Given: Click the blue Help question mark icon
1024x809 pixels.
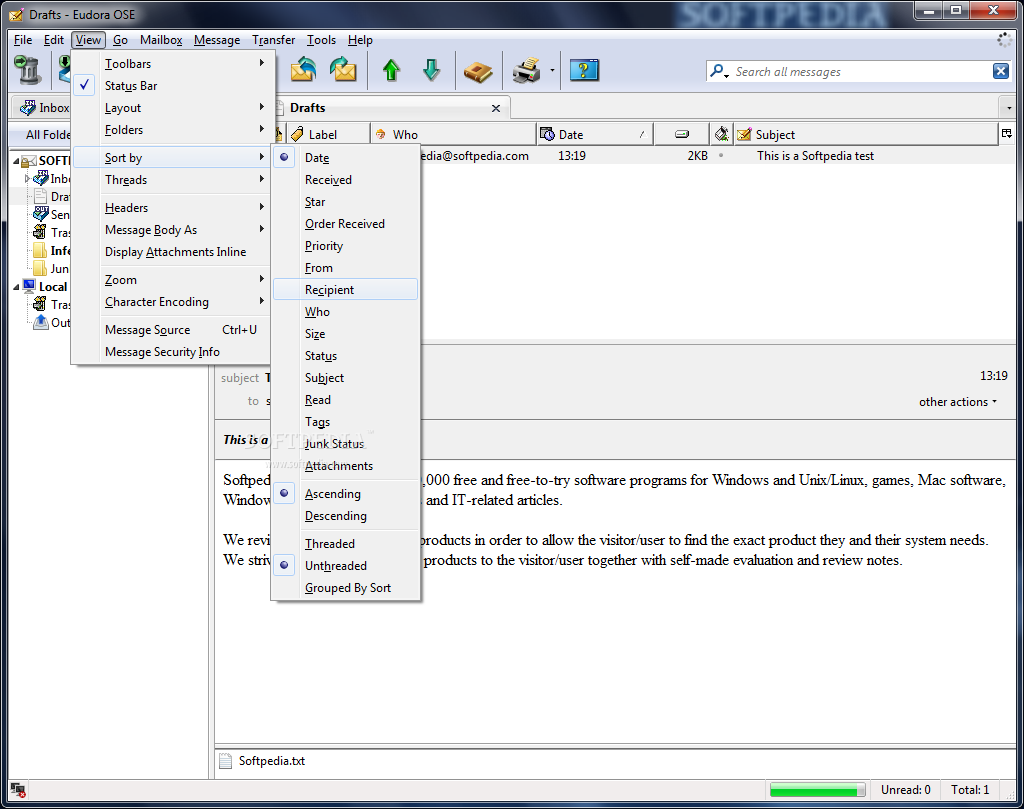Looking at the screenshot, I should 584,70.
